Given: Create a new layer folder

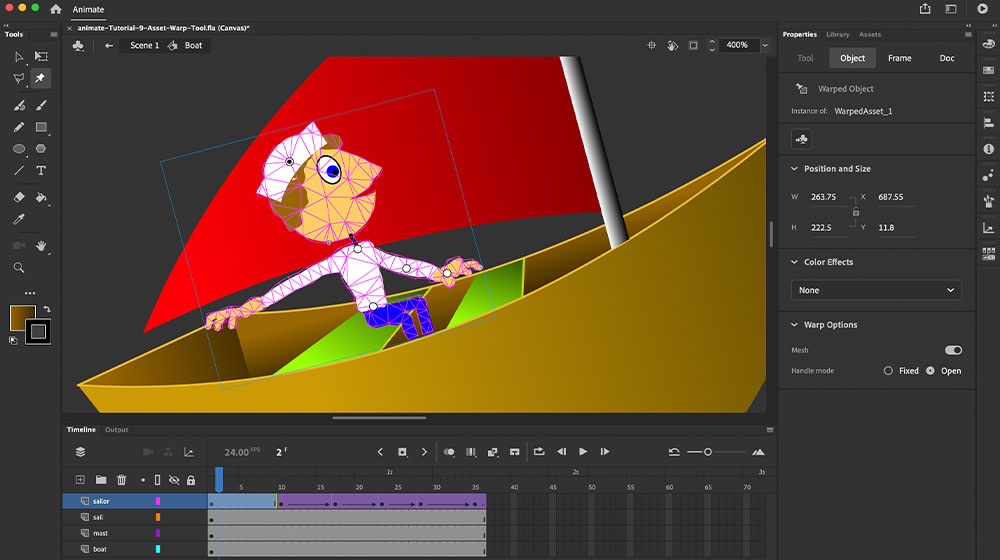Looking at the screenshot, I should 101,480.
